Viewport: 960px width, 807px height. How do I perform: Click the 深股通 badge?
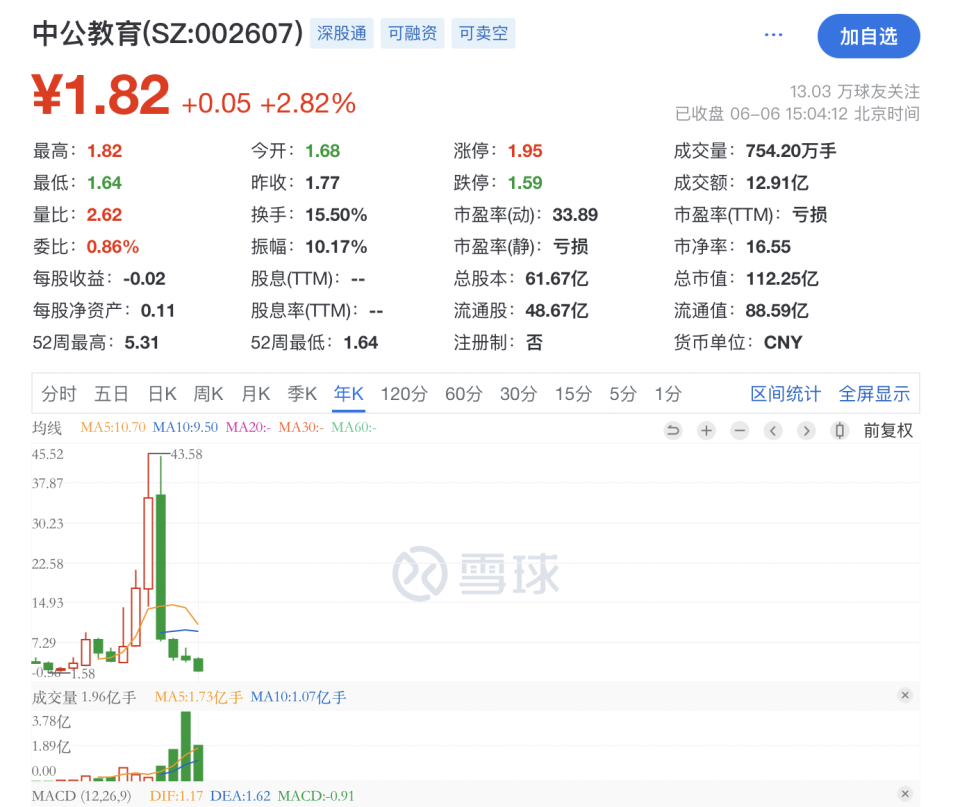(x=341, y=33)
